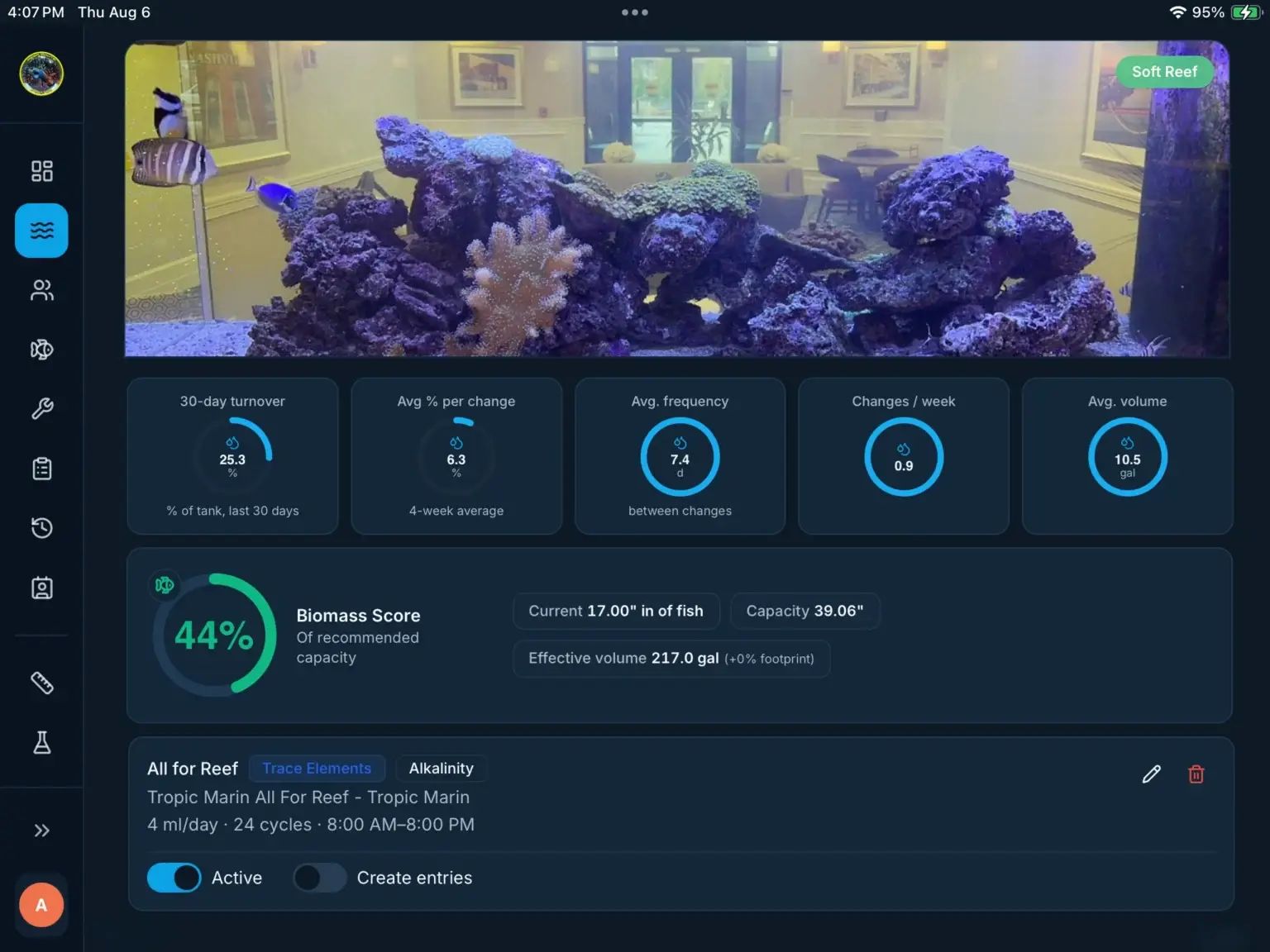The width and height of the screenshot is (1270, 952).
Task: Edit All for Reef entry with pencil
Action: (x=1151, y=774)
